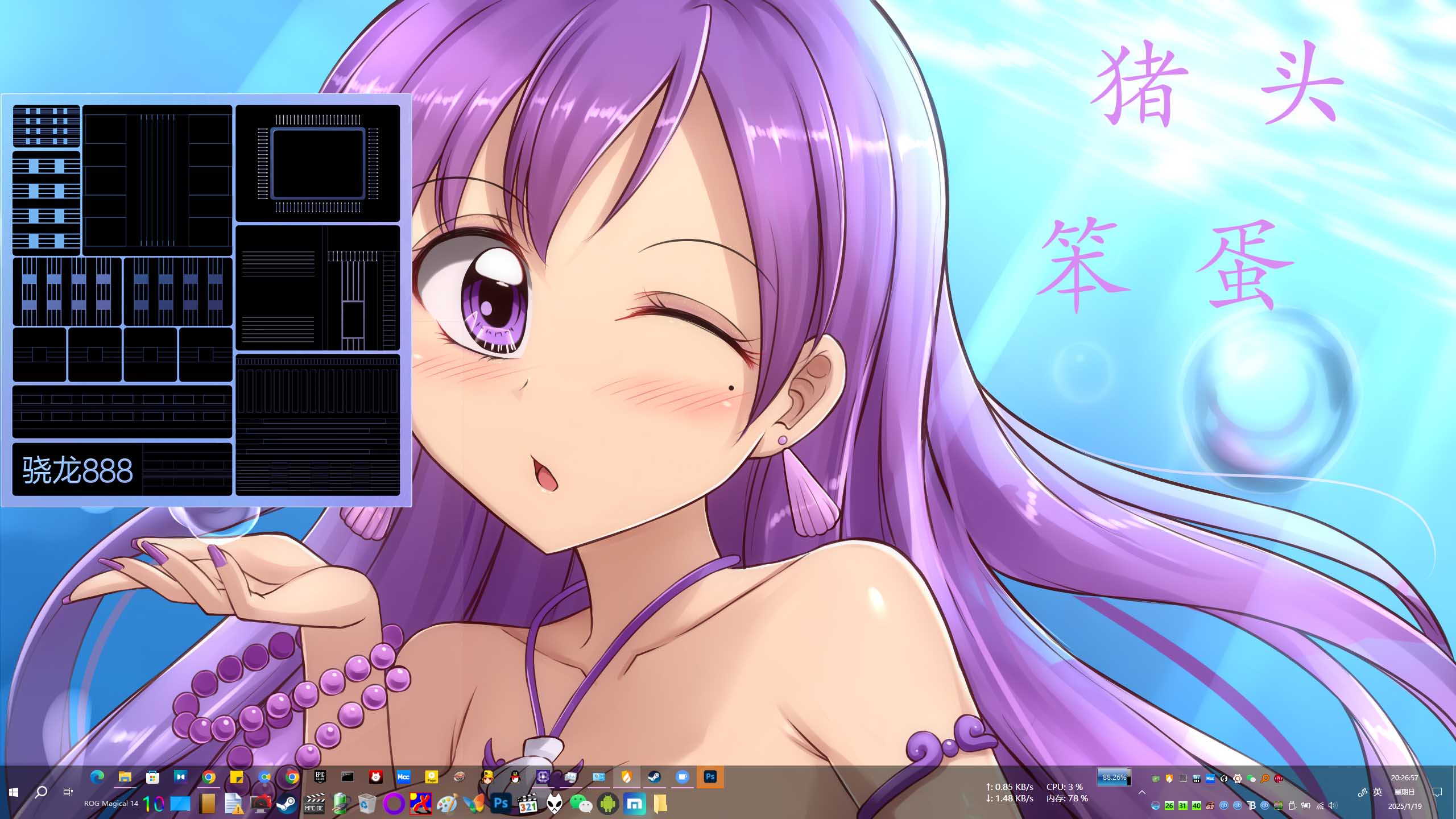Open the red bear app icon
1456x819 pixels.
tap(375, 777)
